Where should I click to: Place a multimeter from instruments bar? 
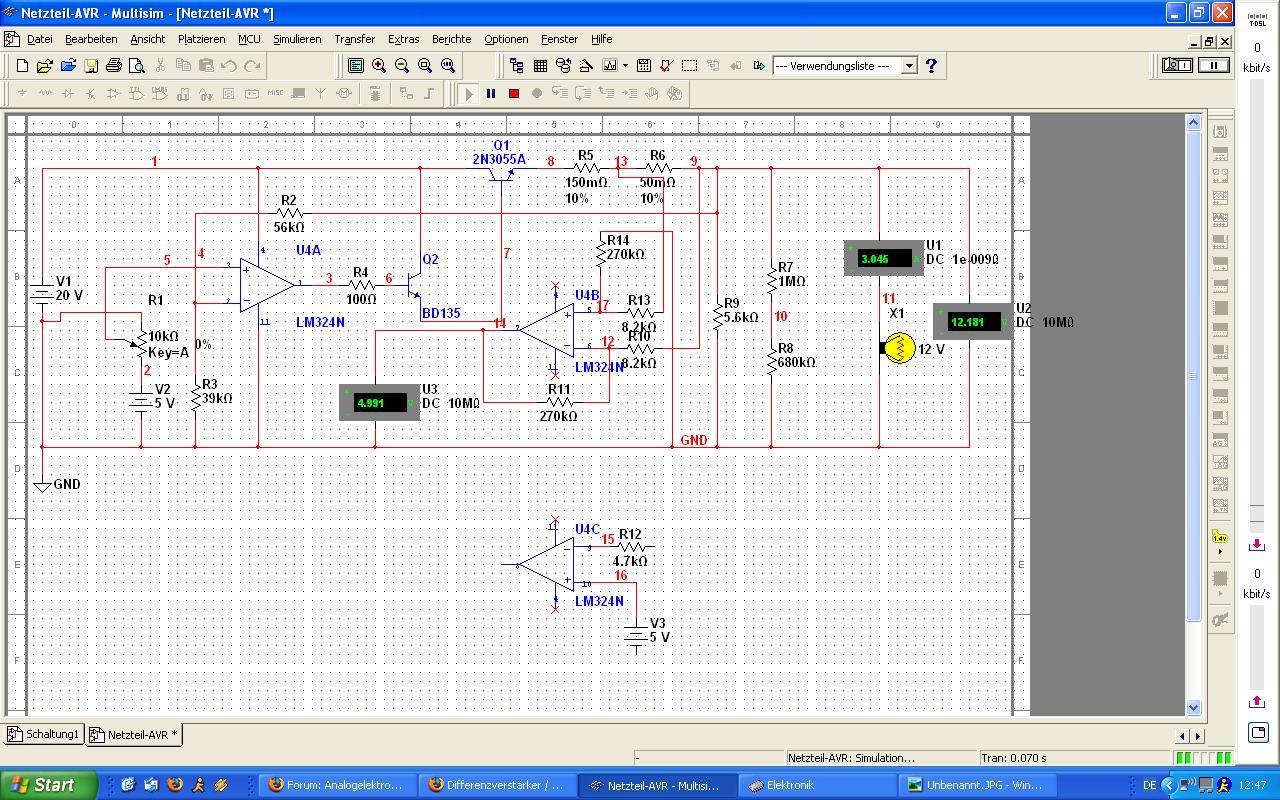click(1220, 132)
